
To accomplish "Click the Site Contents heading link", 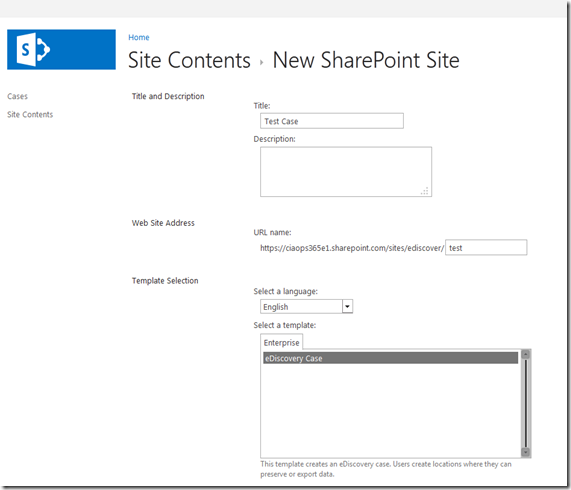I will point(189,60).
